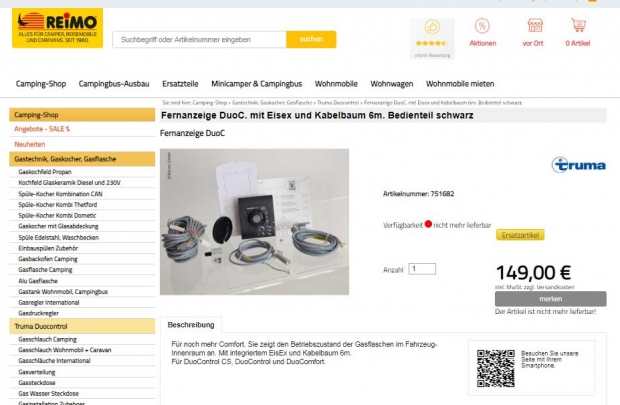This screenshot has height=405, width=620.
Task: Click the merken button
Action: click(550, 299)
